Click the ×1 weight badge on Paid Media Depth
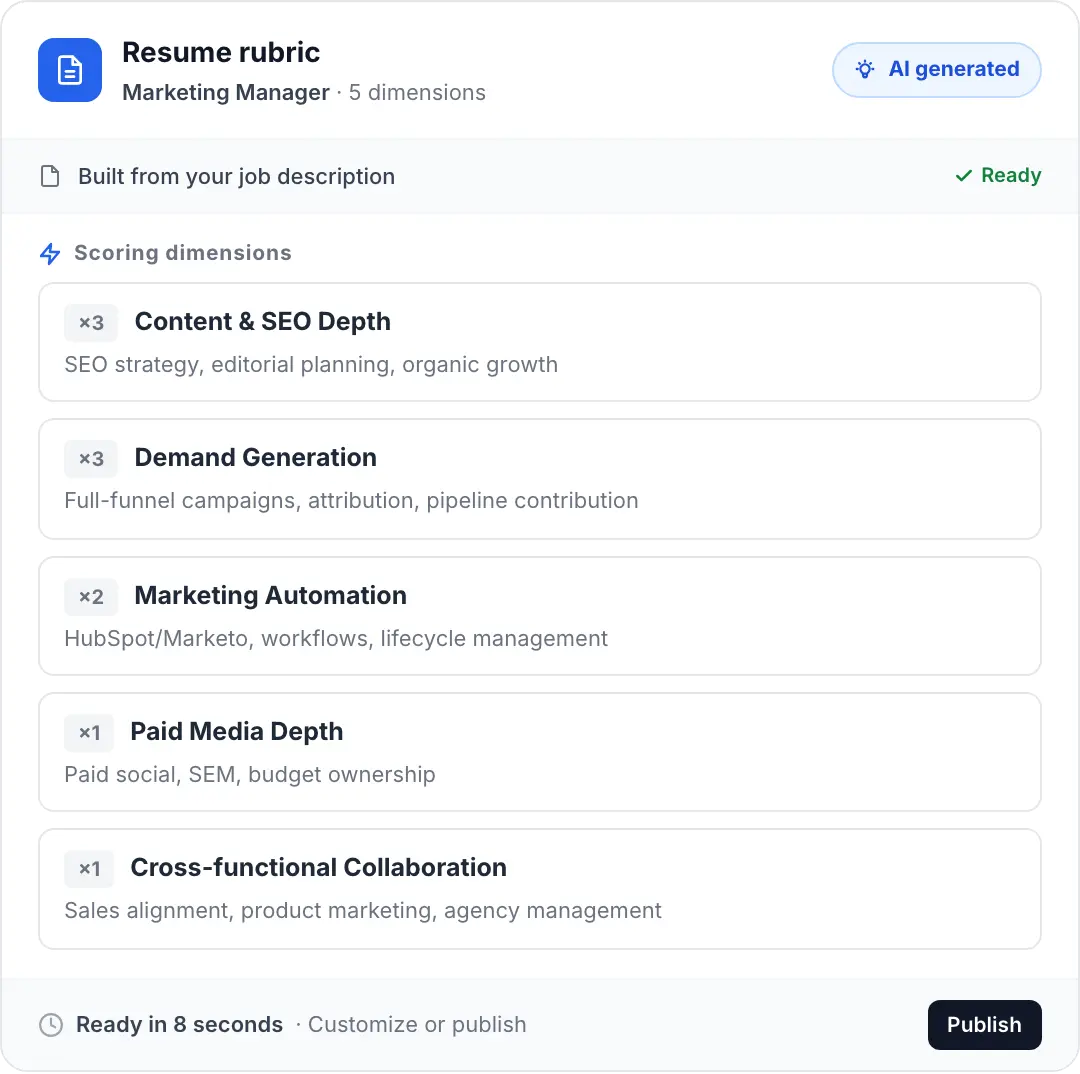 coord(89,732)
